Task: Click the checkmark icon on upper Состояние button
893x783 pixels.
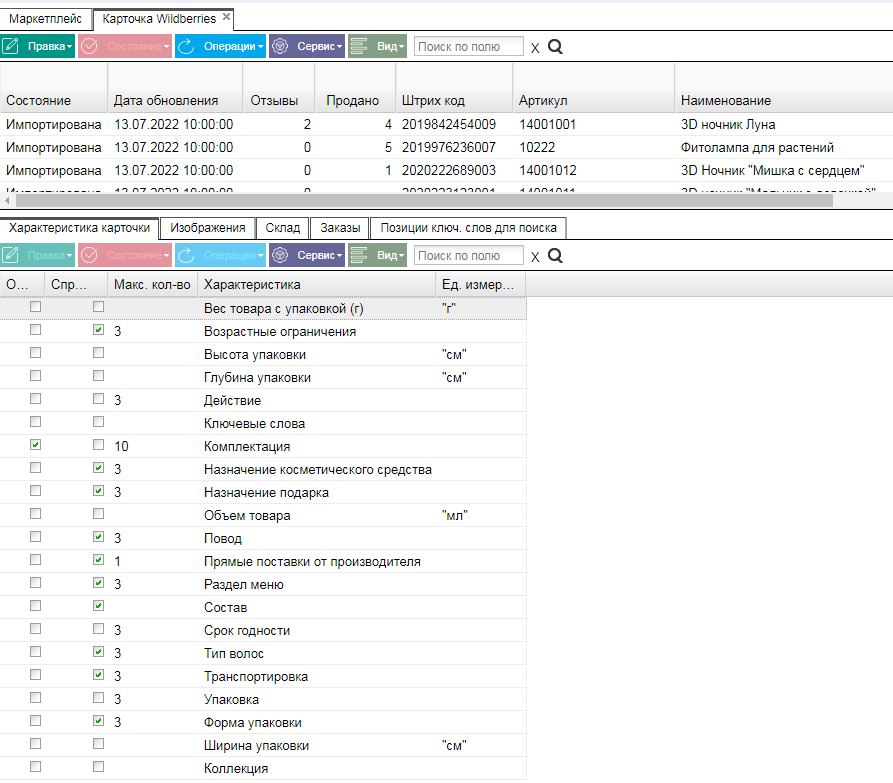Action: pos(89,46)
